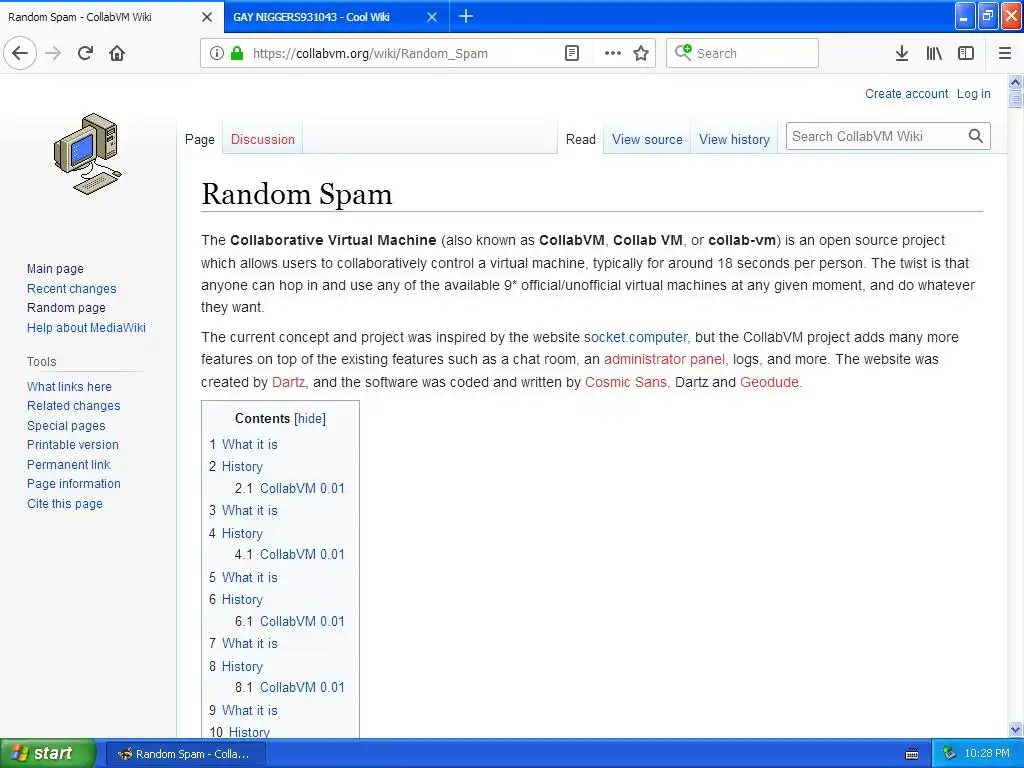Screen dimensions: 1024x768
Task: Open Special pages link
Action: [x=66, y=425]
